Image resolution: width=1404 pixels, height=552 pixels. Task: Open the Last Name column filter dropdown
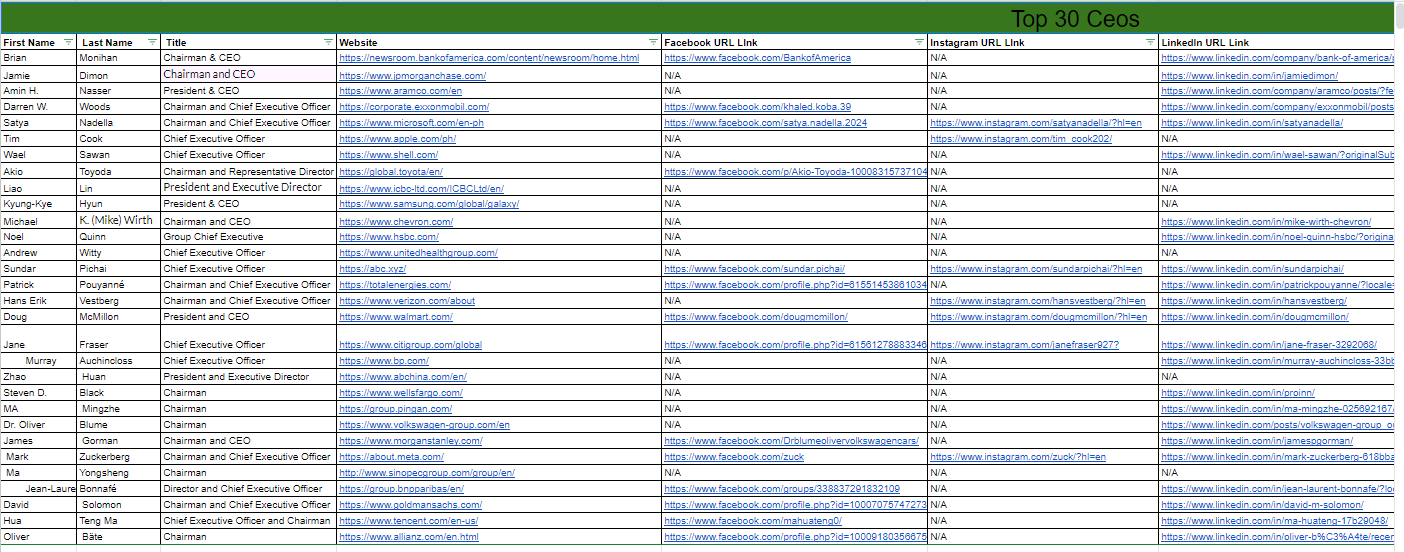click(x=152, y=42)
